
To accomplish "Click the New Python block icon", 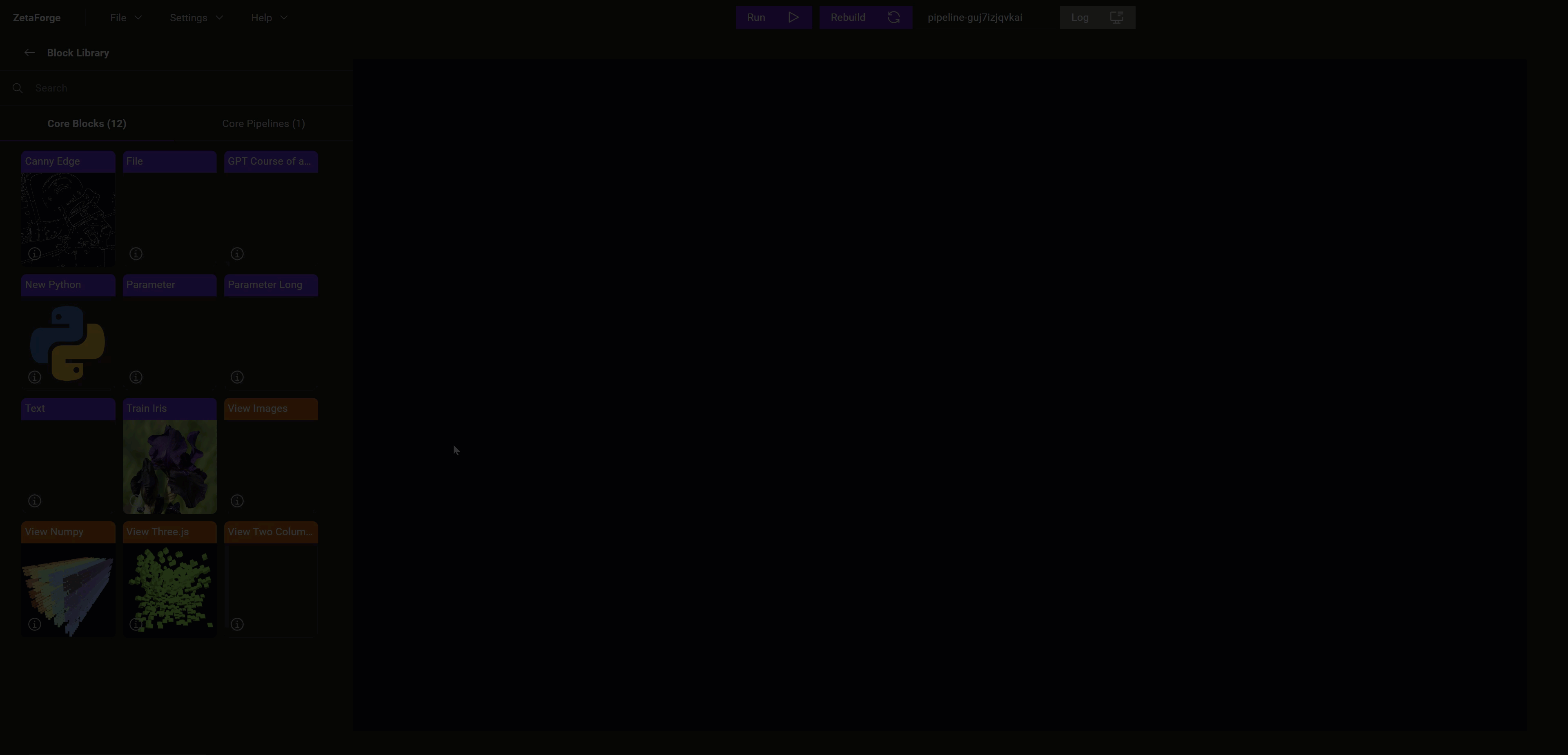I will (67, 343).
